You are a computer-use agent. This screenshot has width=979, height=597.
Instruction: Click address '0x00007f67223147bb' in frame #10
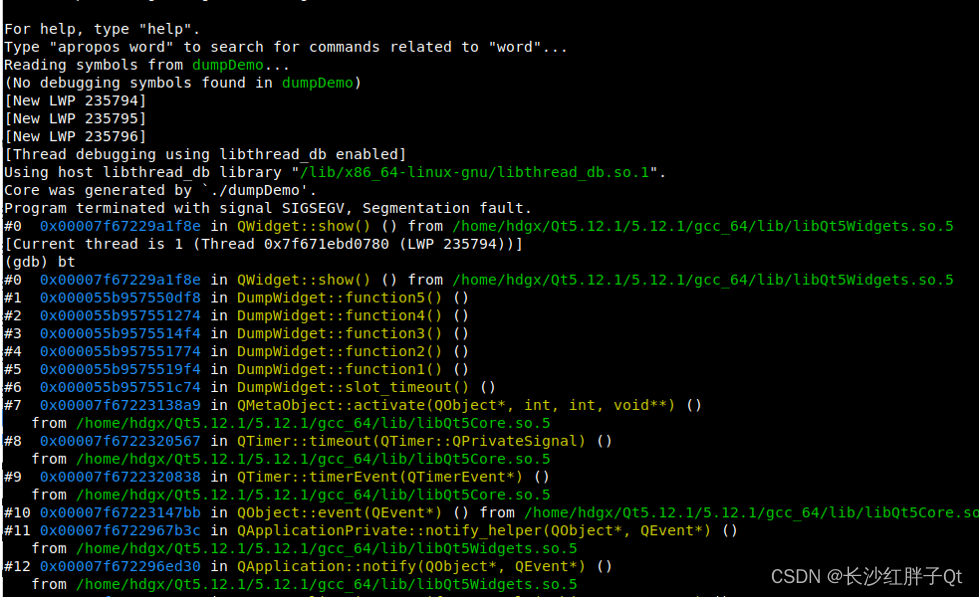coord(121,513)
